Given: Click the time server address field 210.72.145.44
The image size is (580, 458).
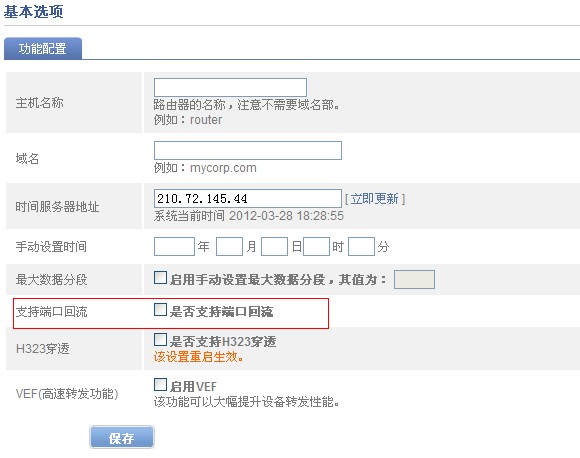Looking at the screenshot, I should (x=247, y=198).
